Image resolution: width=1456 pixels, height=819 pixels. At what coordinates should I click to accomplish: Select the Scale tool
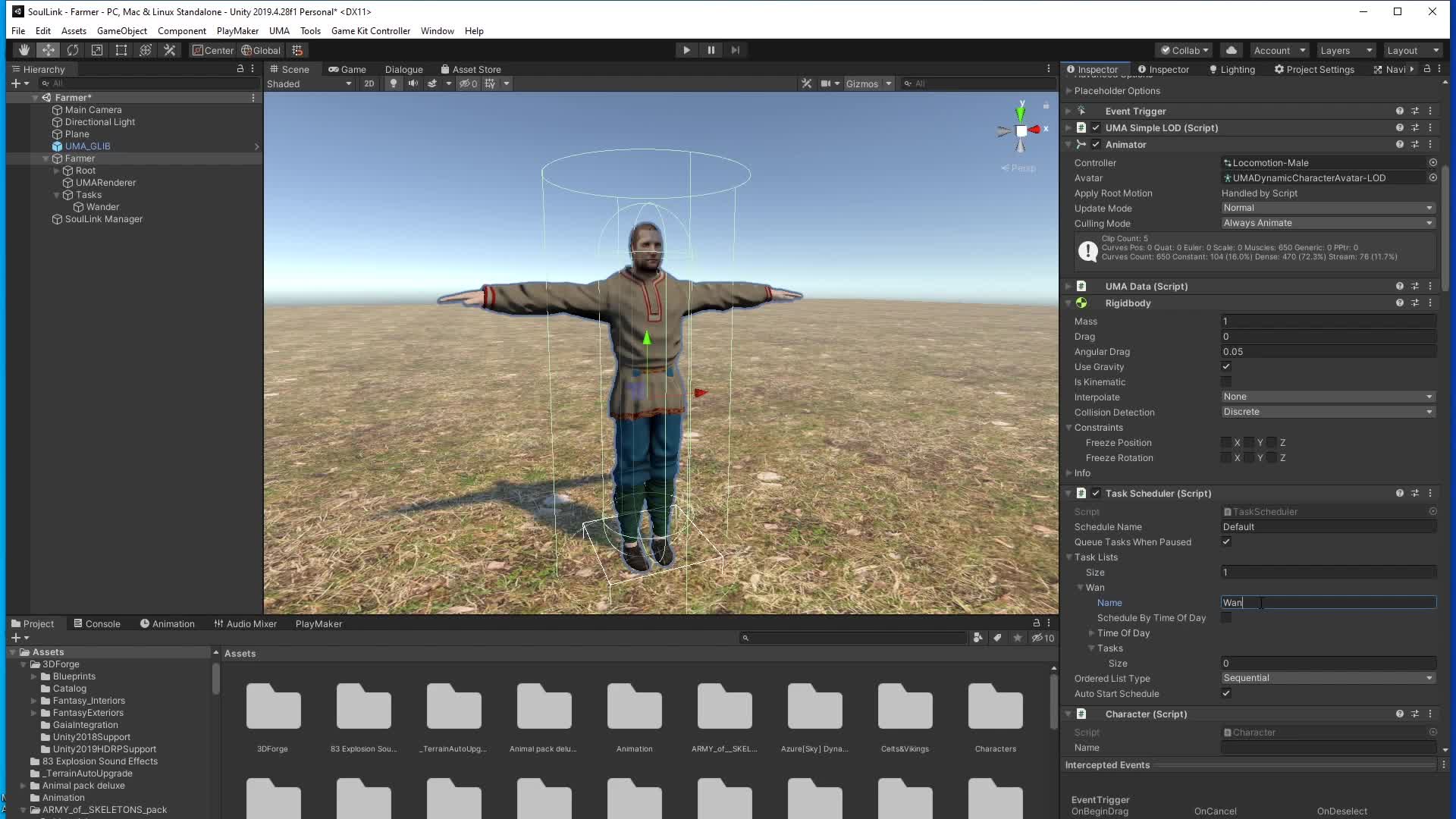[97, 49]
